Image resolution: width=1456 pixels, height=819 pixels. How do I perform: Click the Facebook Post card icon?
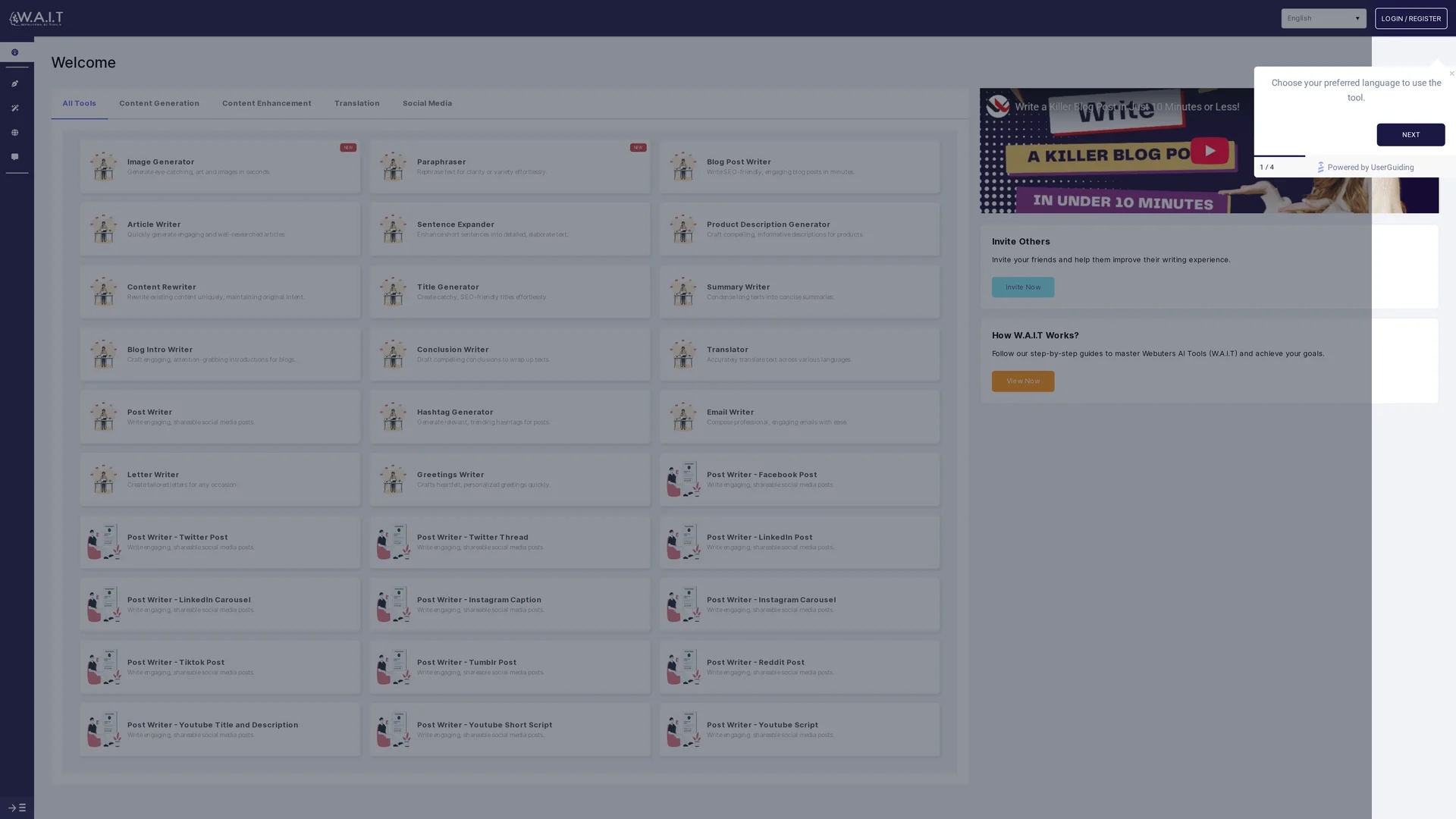tap(682, 479)
